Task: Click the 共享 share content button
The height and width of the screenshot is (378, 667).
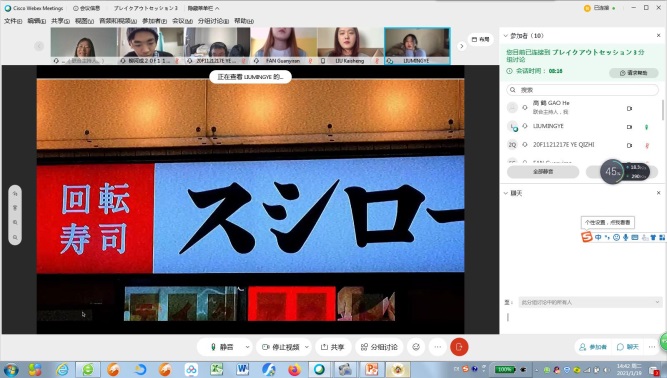Action: [333, 347]
